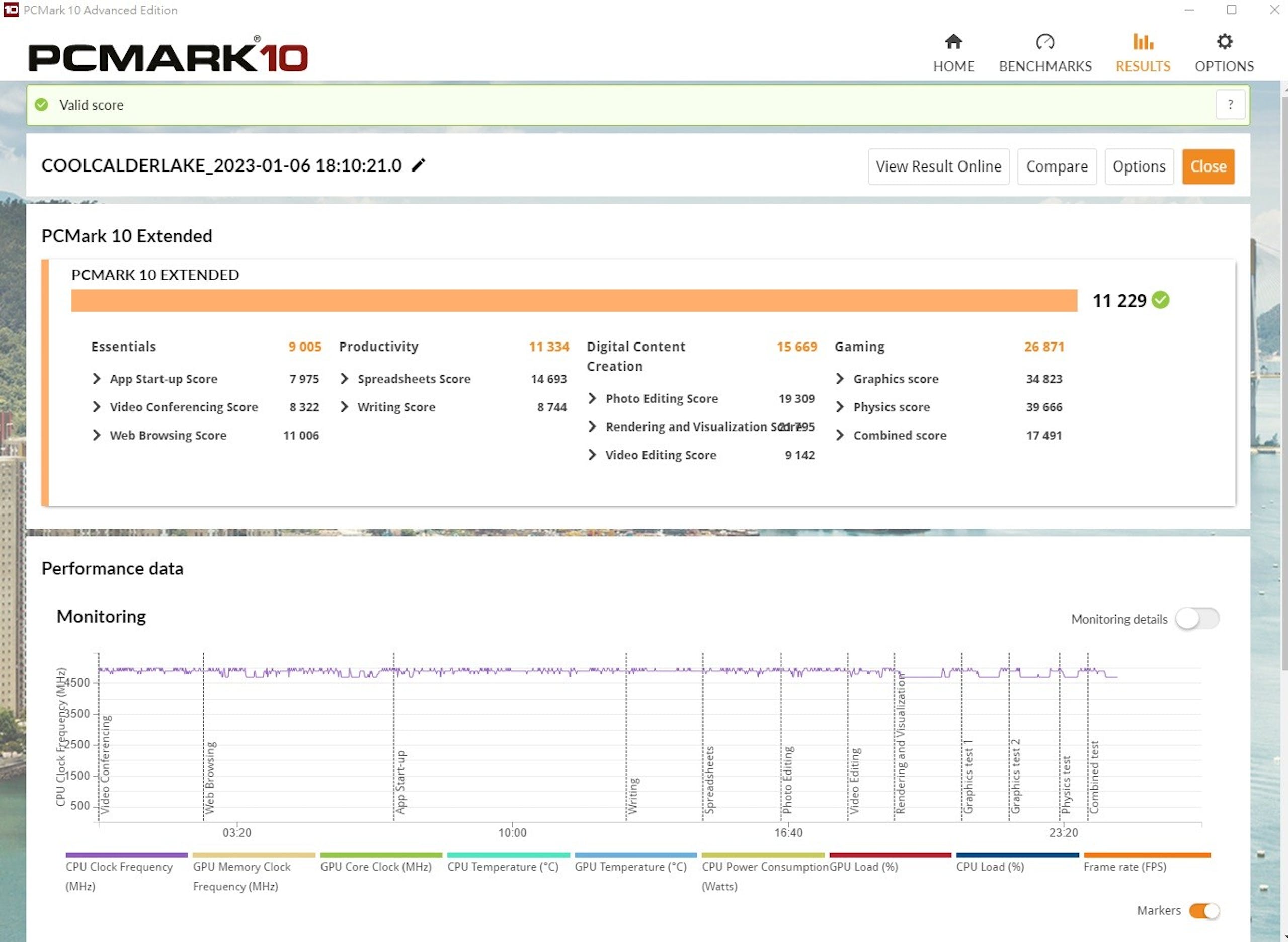The width and height of the screenshot is (1288, 942).
Task: Toggle the Monitoring details switch
Action: [x=1197, y=618]
